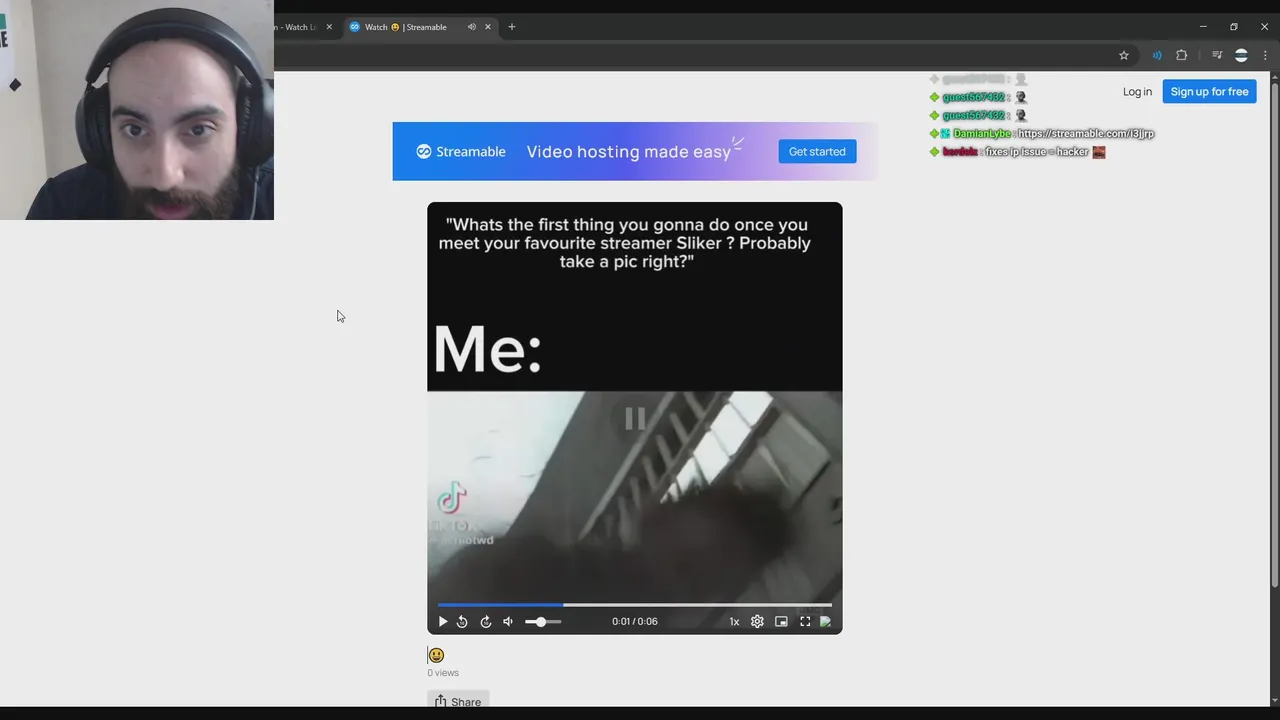This screenshot has width=1280, height=720.
Task: Click the Log in link
Action: click(x=1137, y=91)
